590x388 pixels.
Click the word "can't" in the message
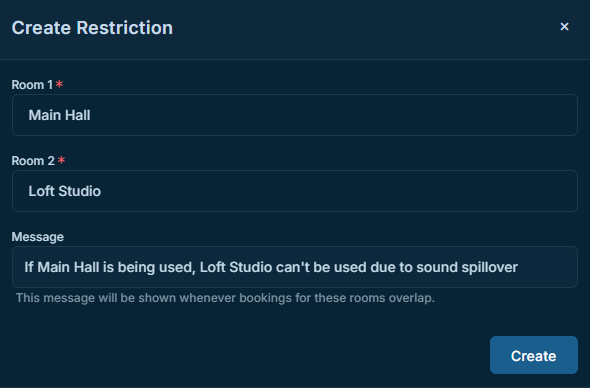(x=293, y=267)
